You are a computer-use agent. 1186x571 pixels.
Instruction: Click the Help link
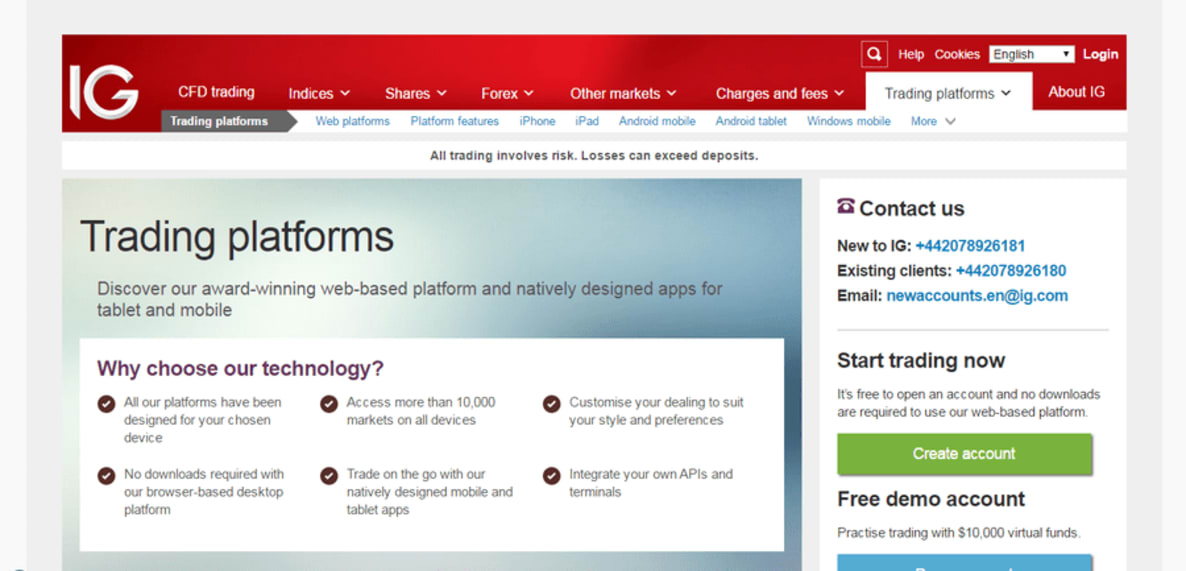(911, 54)
